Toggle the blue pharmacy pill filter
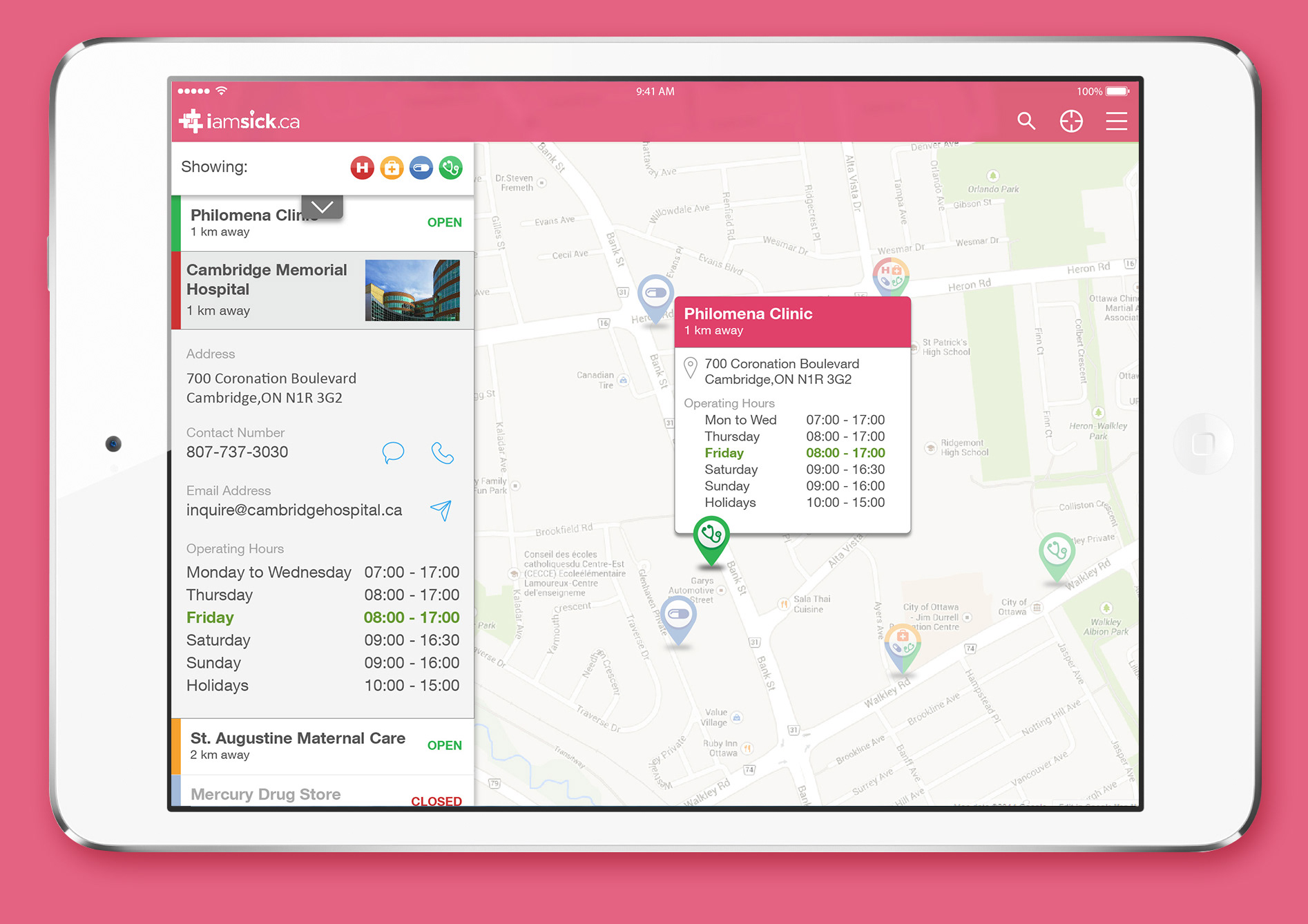This screenshot has width=1308, height=924. pyautogui.click(x=421, y=168)
